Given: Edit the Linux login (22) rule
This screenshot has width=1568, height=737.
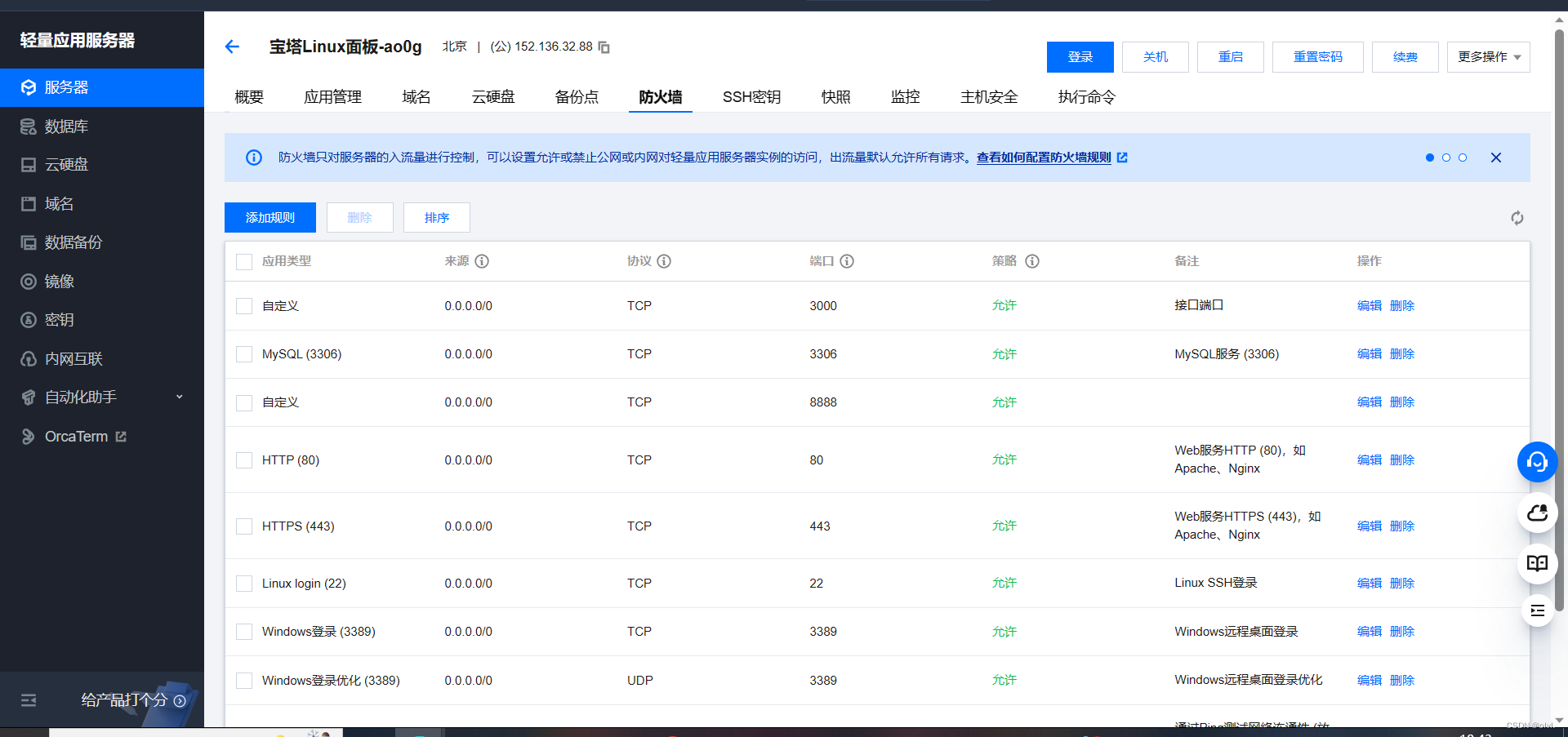Looking at the screenshot, I should (1369, 584).
